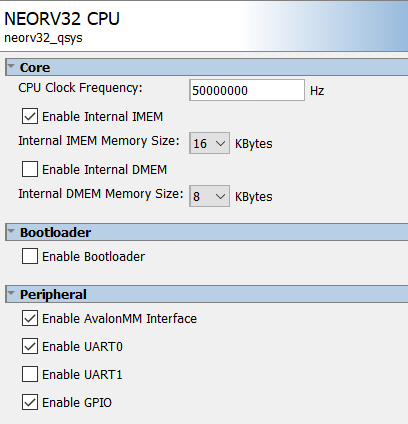Click the CPU Clock Frequency input field
This screenshot has width=408, height=424.
pos(247,90)
